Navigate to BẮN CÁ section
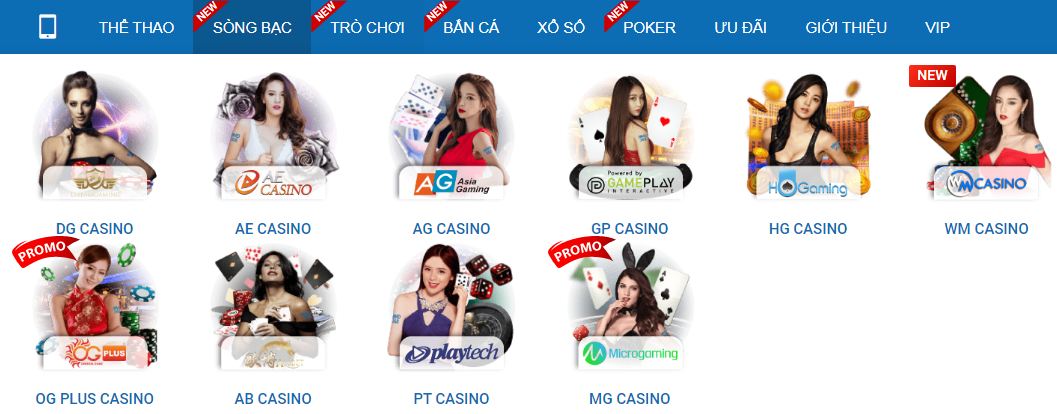The image size is (1057, 414). (471, 28)
